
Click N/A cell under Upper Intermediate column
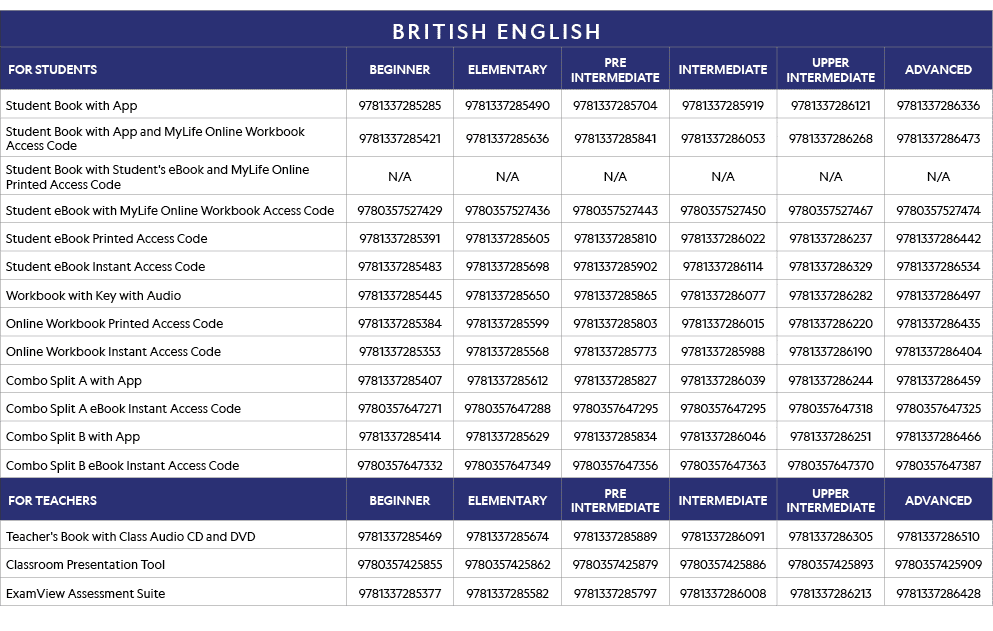pyautogui.click(x=830, y=177)
